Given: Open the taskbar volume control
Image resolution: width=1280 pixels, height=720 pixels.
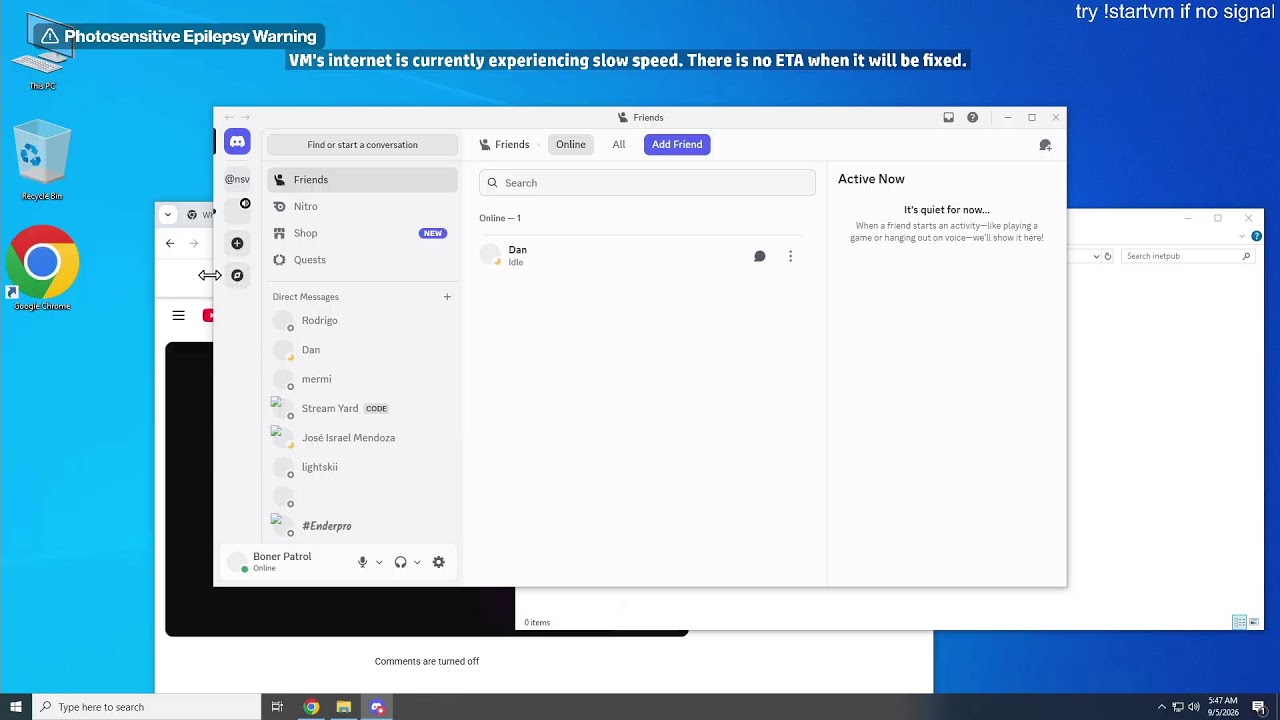Looking at the screenshot, I should (x=1193, y=707).
